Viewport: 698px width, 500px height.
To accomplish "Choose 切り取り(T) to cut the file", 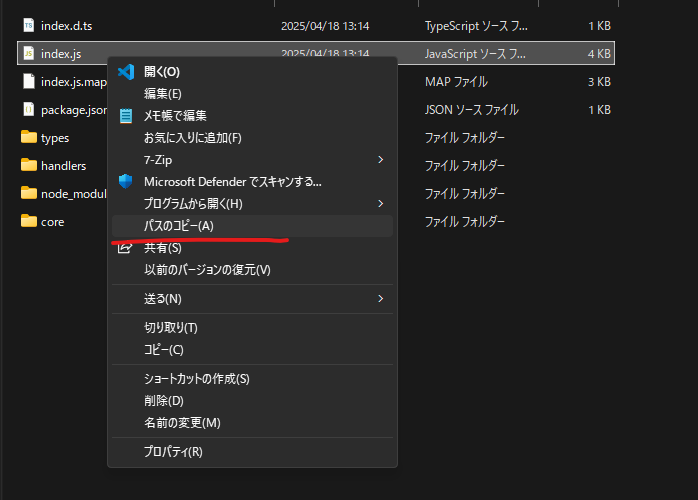I will pos(252,328).
